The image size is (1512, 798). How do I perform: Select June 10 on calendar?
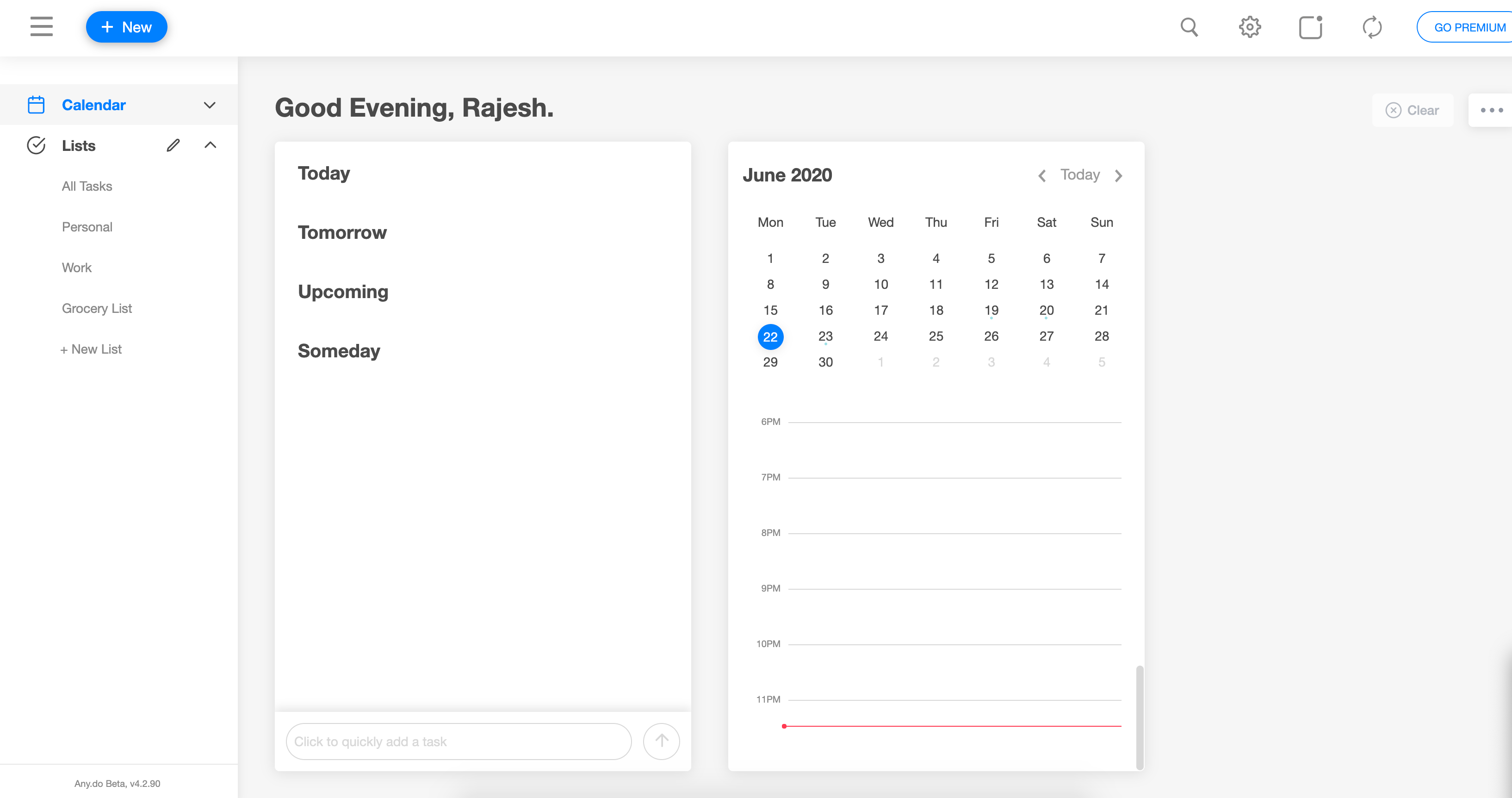point(880,284)
